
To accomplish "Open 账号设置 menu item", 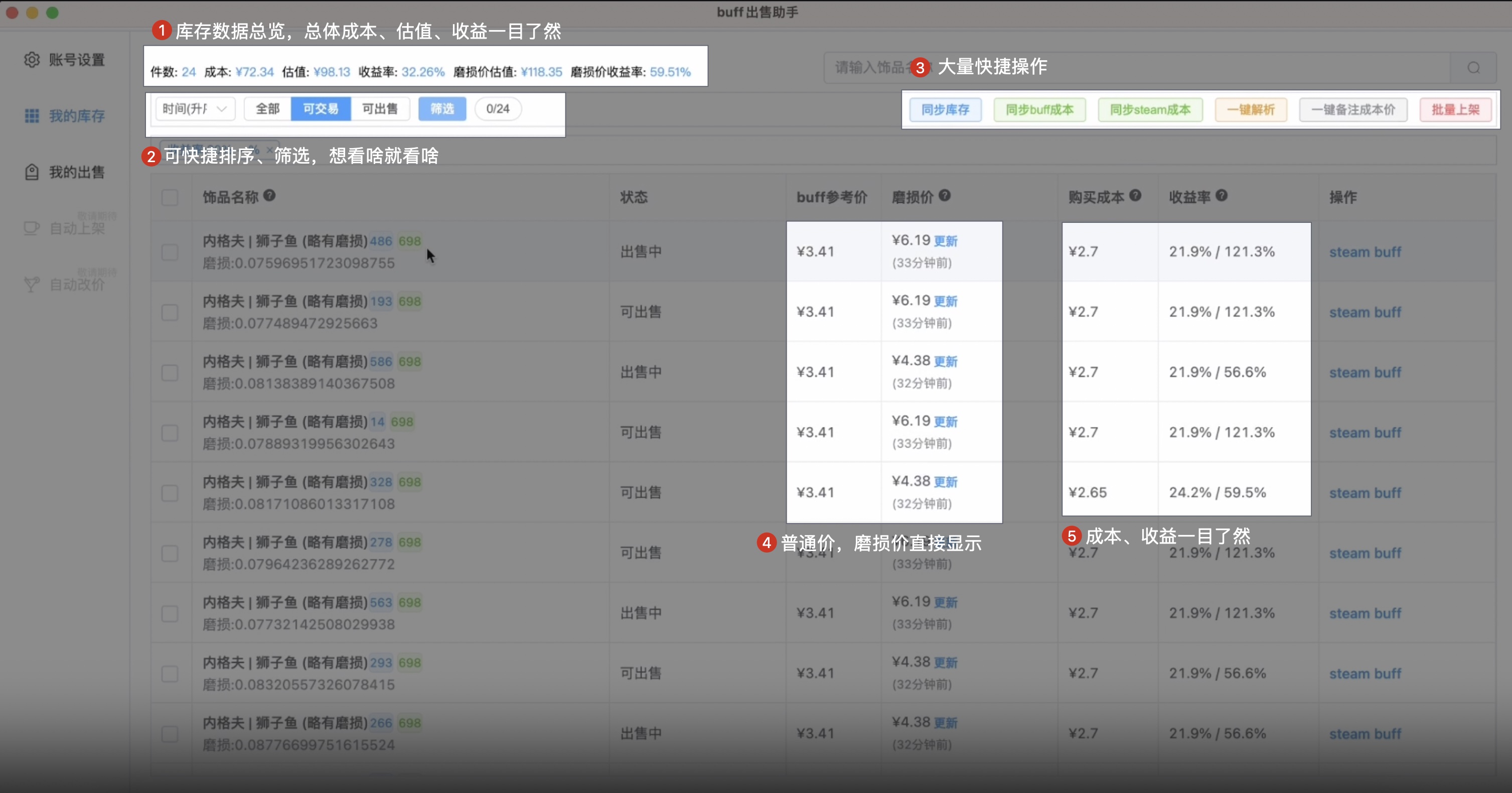I will [65, 59].
